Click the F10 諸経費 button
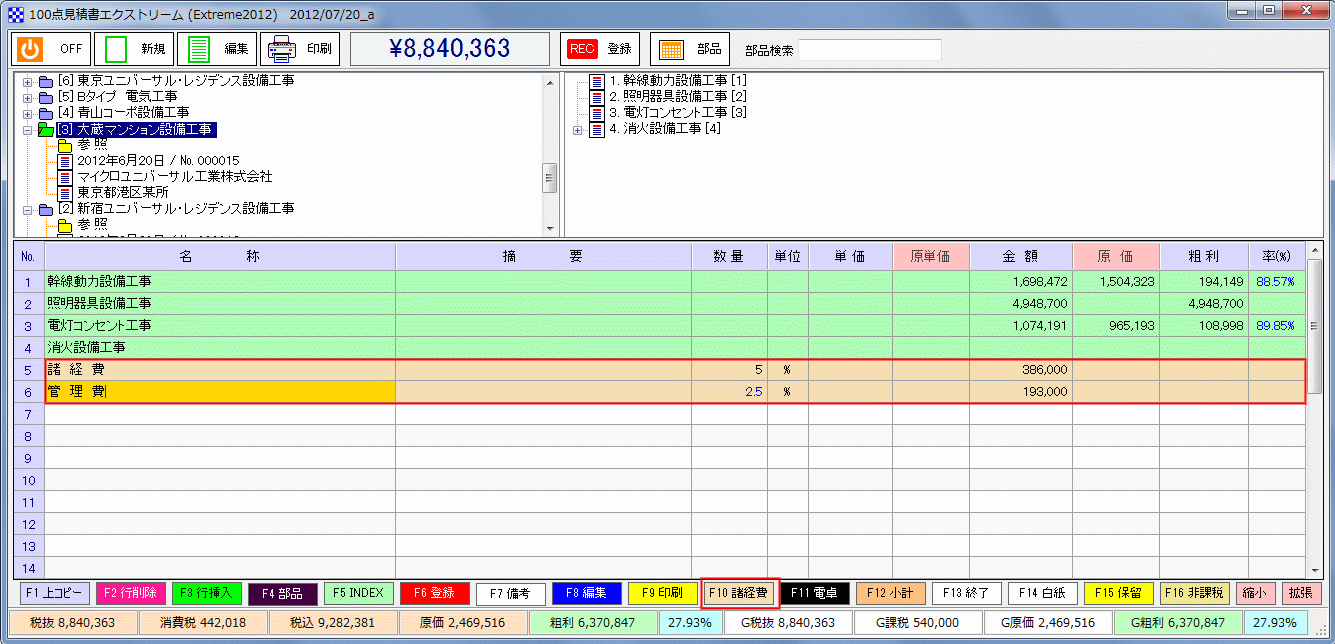The width and height of the screenshot is (1335, 644). coord(738,593)
